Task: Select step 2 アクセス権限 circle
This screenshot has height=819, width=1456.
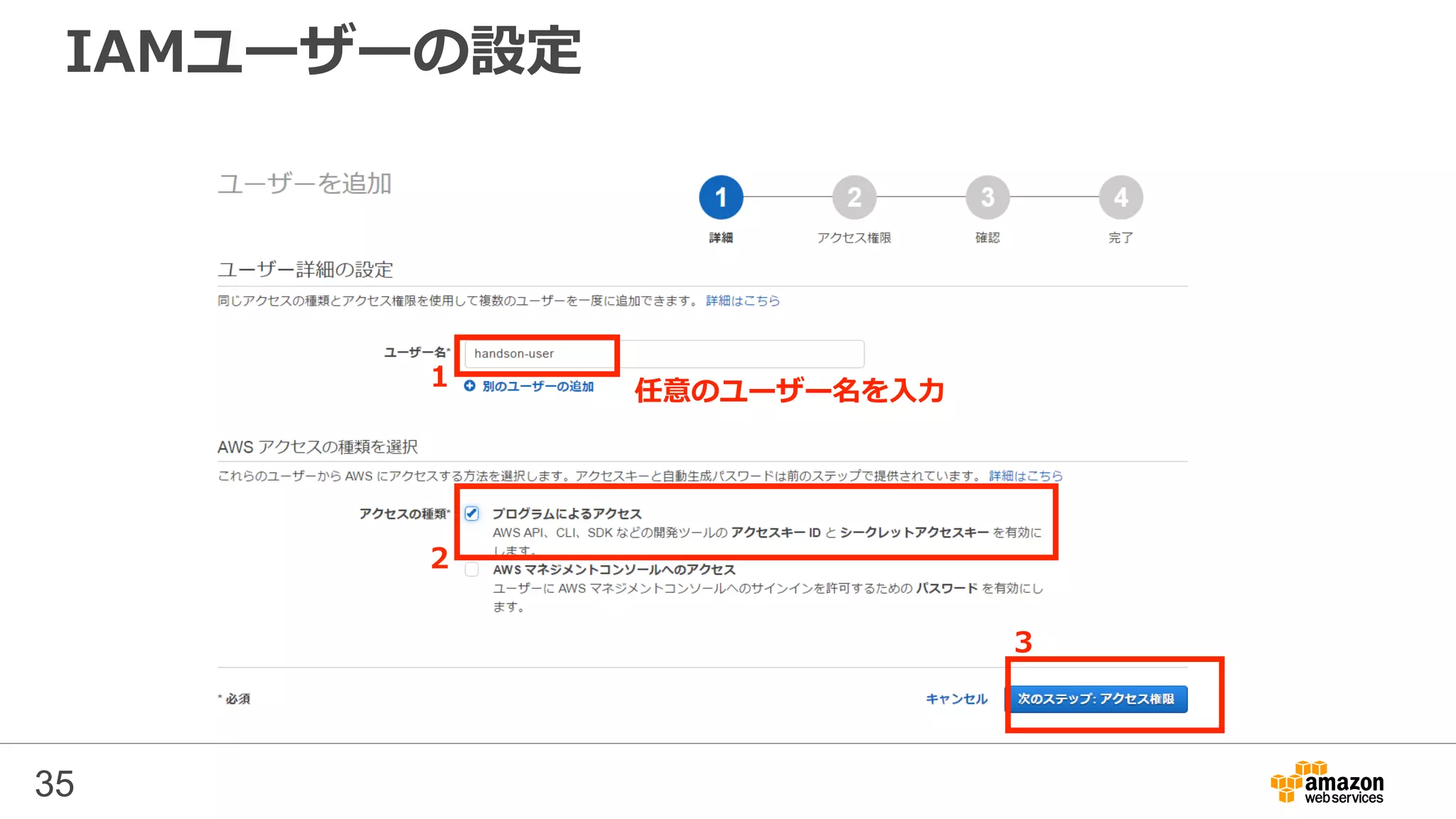Action: (854, 197)
